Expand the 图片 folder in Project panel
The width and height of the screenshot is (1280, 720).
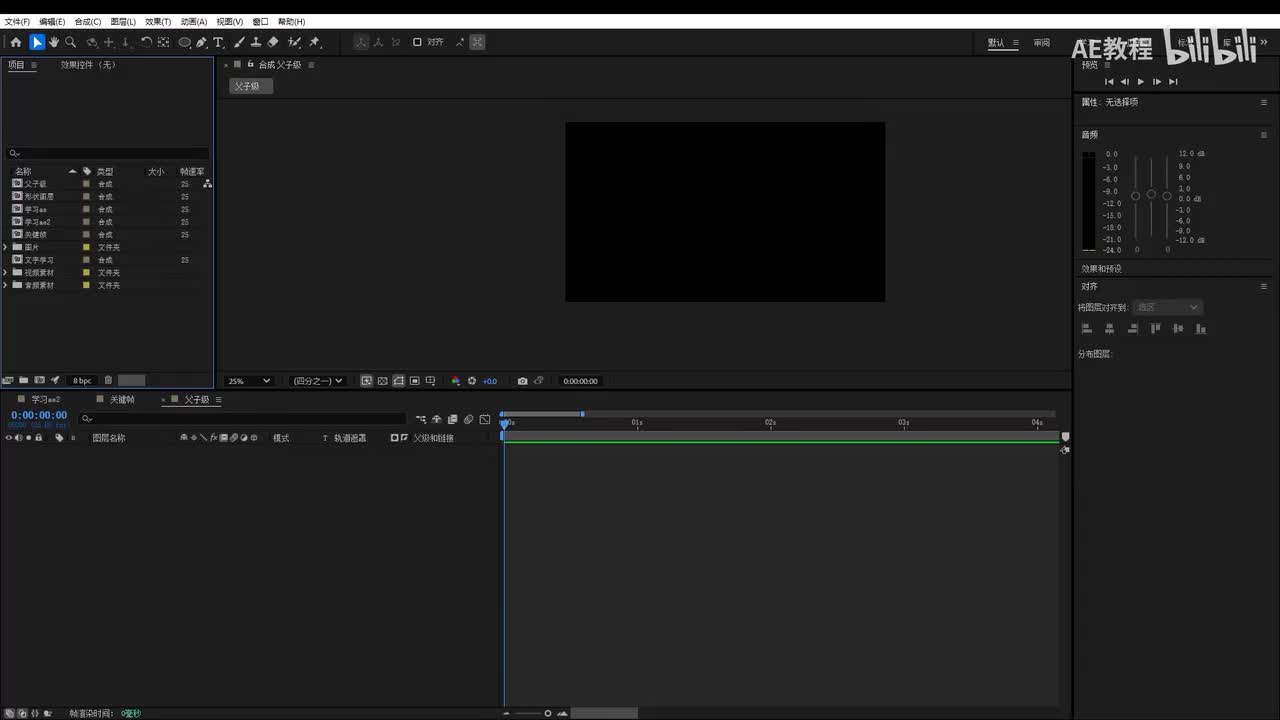pos(6,247)
